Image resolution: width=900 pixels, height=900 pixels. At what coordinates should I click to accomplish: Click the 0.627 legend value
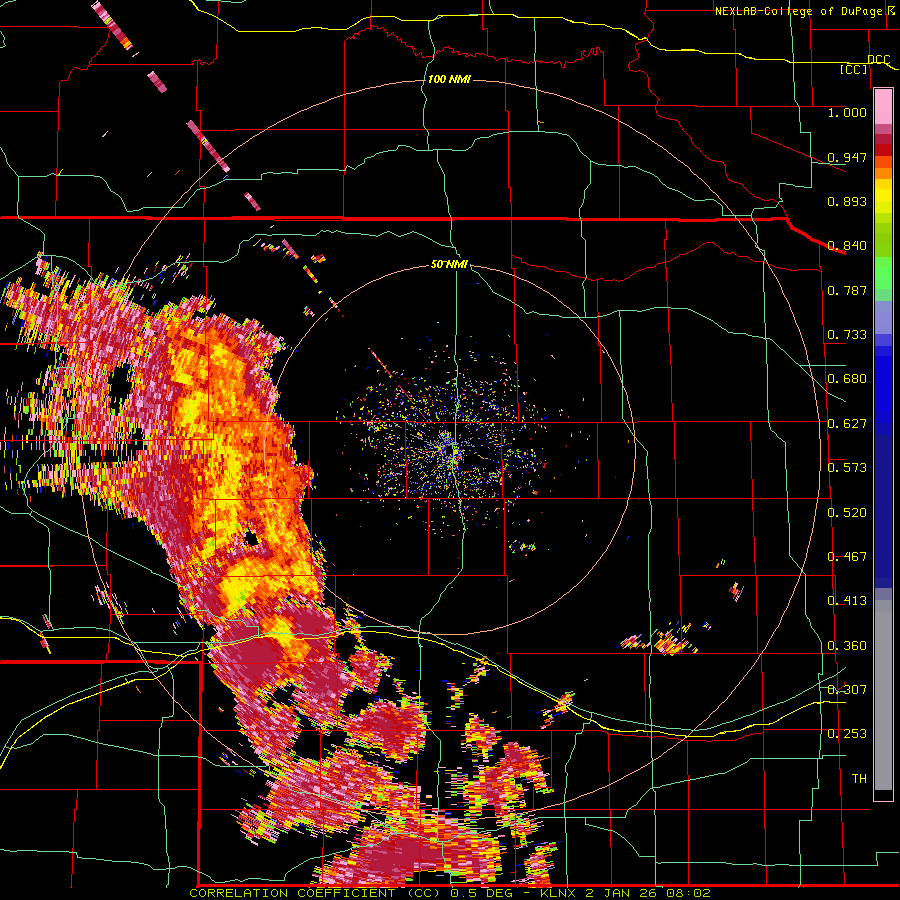coord(847,424)
